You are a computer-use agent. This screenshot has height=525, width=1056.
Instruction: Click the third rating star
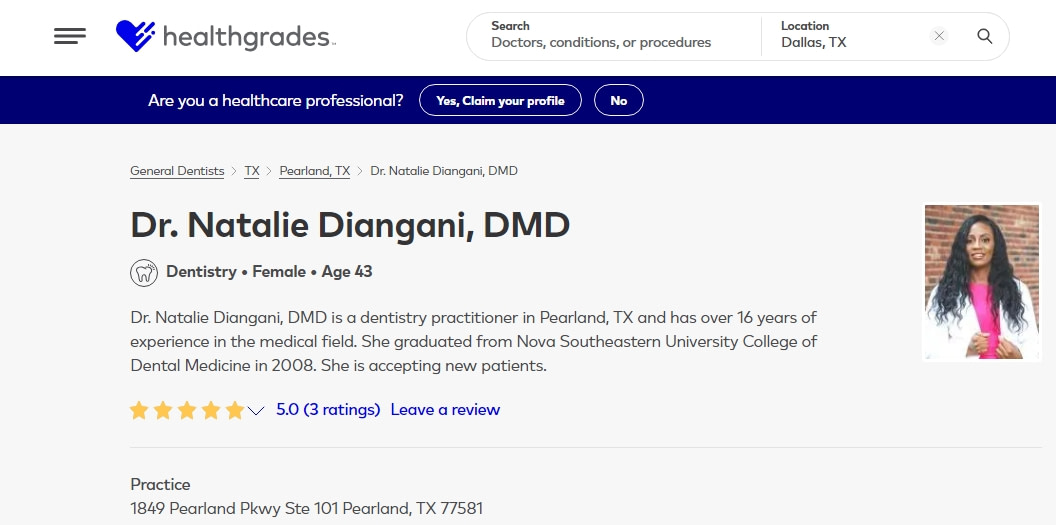(187, 410)
